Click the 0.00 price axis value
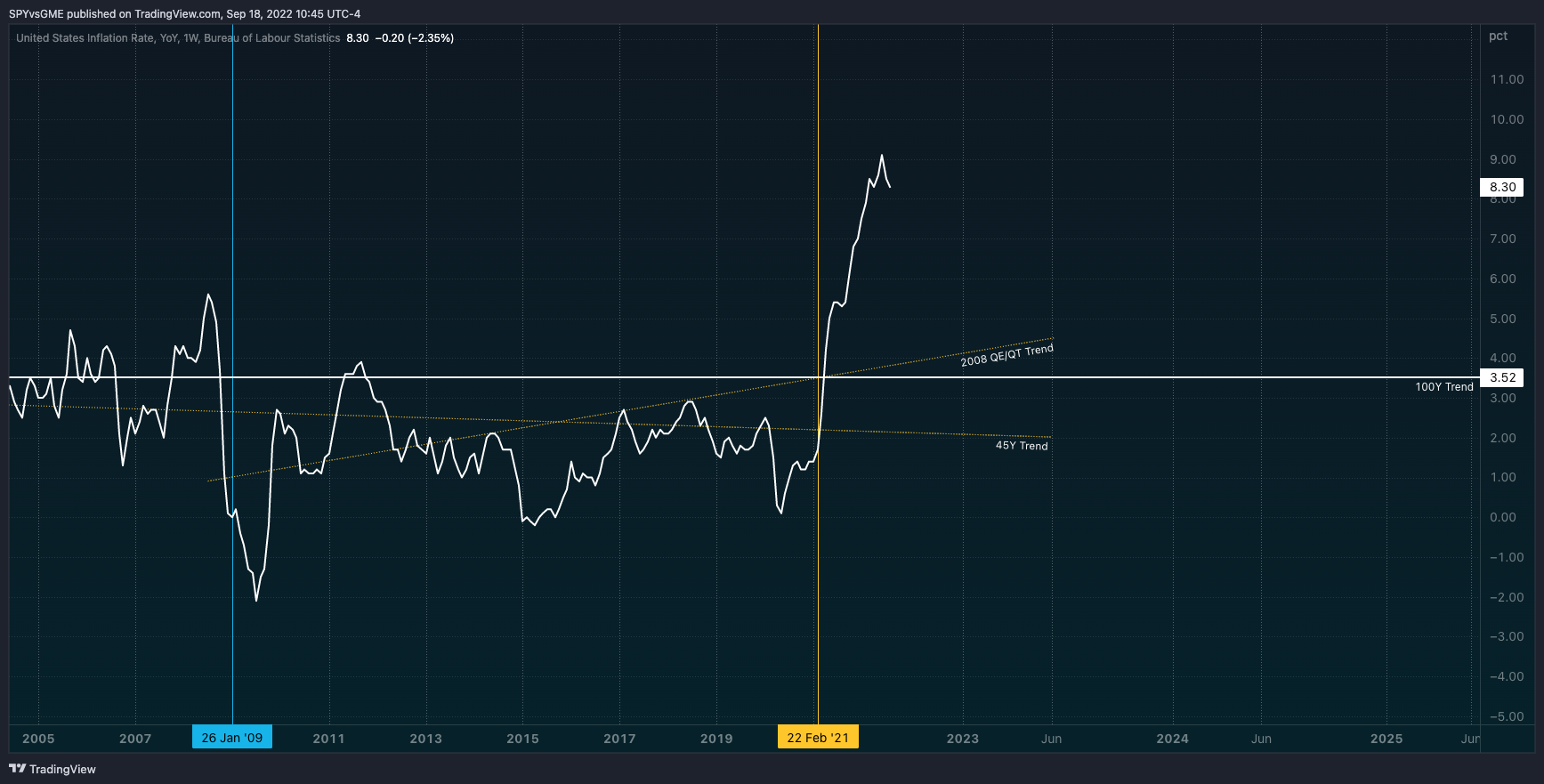 click(x=1503, y=517)
